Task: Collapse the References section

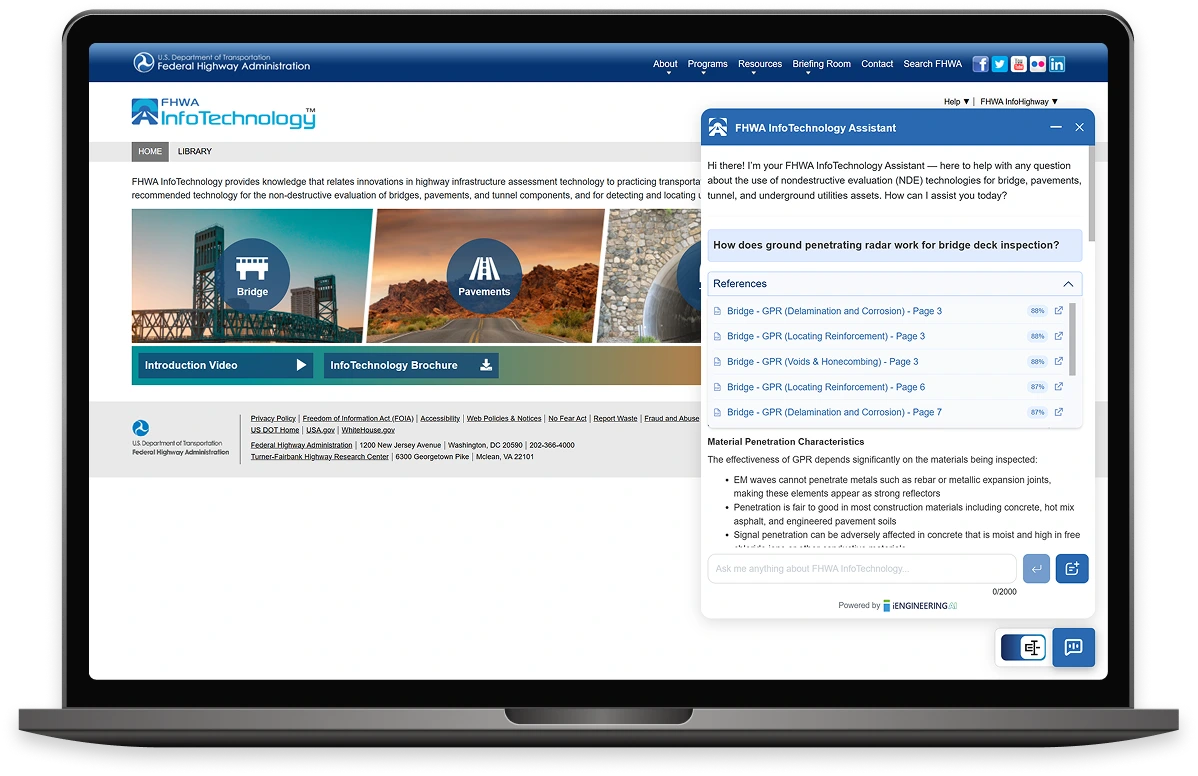Action: pos(1068,284)
